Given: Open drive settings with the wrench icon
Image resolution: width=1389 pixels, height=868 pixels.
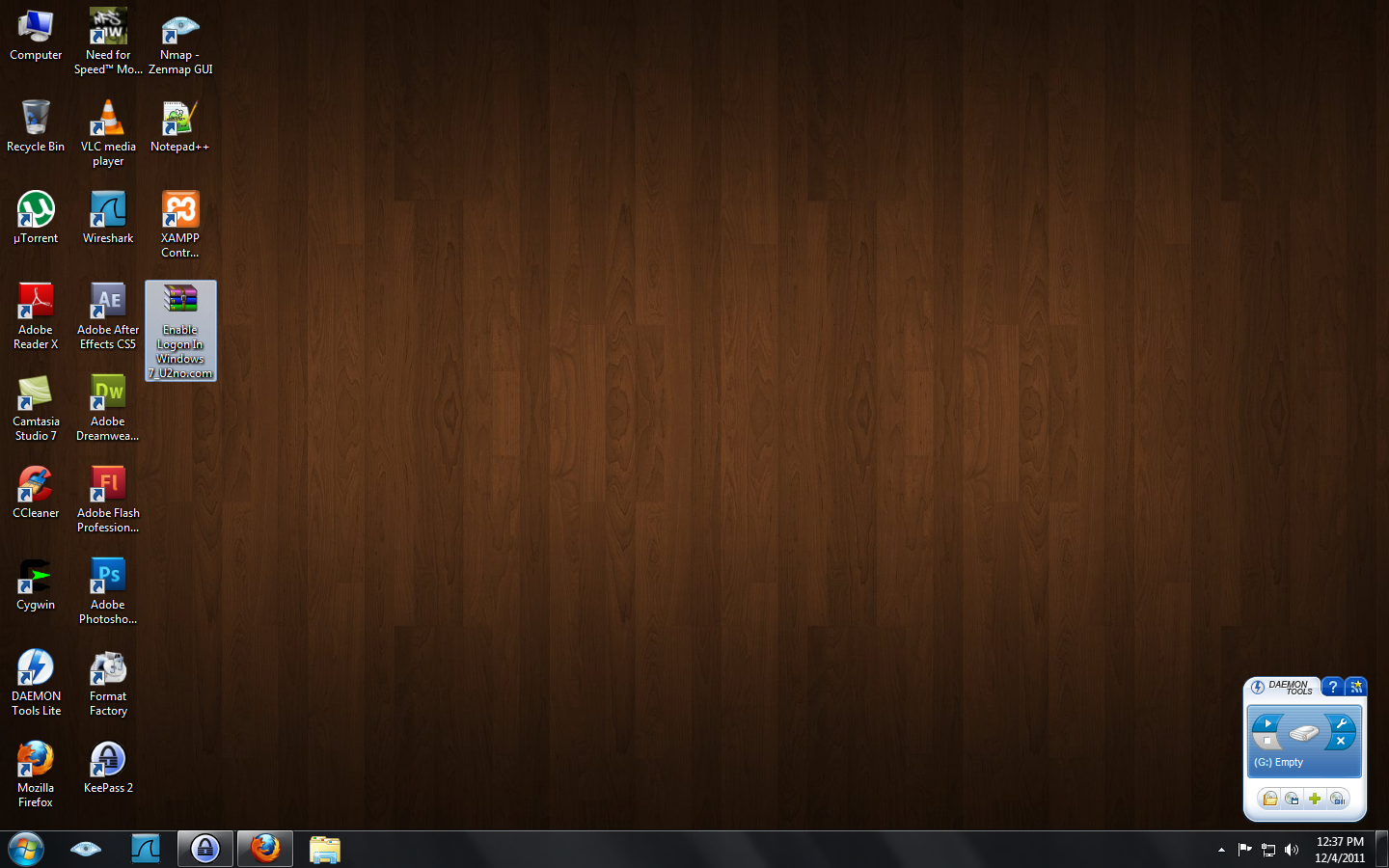Looking at the screenshot, I should point(1341,721).
